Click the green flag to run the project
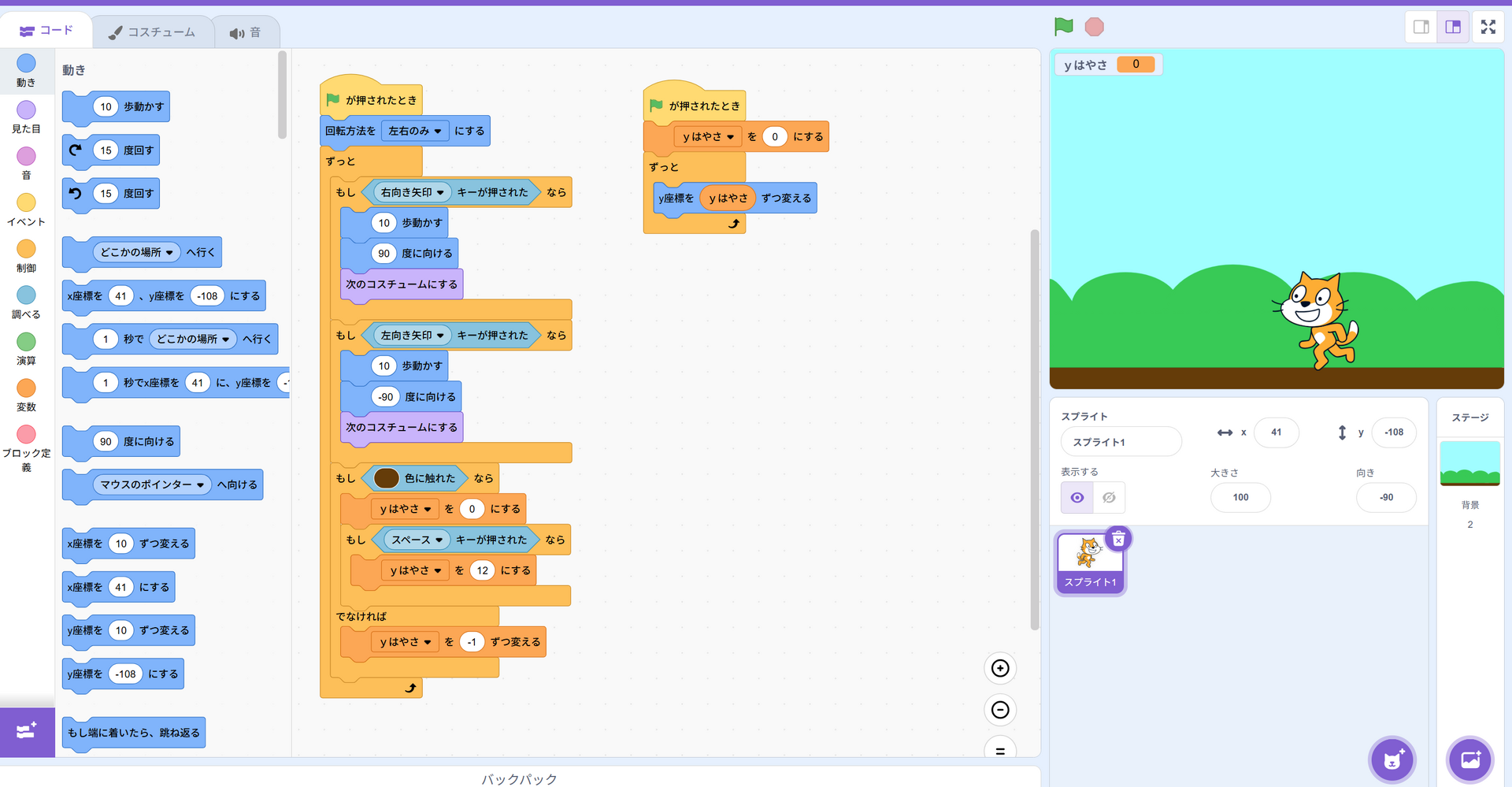Screen dimensions: 1512x787 1063,27
